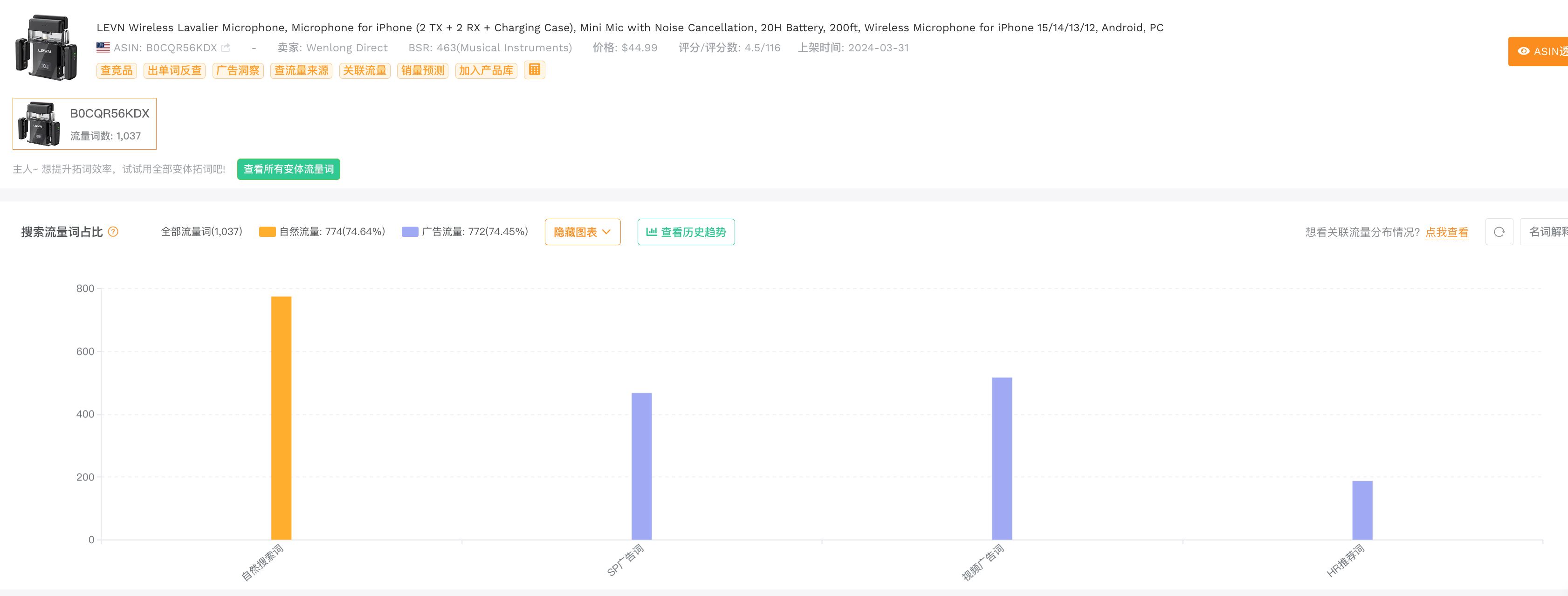Click the listing date '2024-03-31'
The image size is (1568, 596).
point(878,48)
